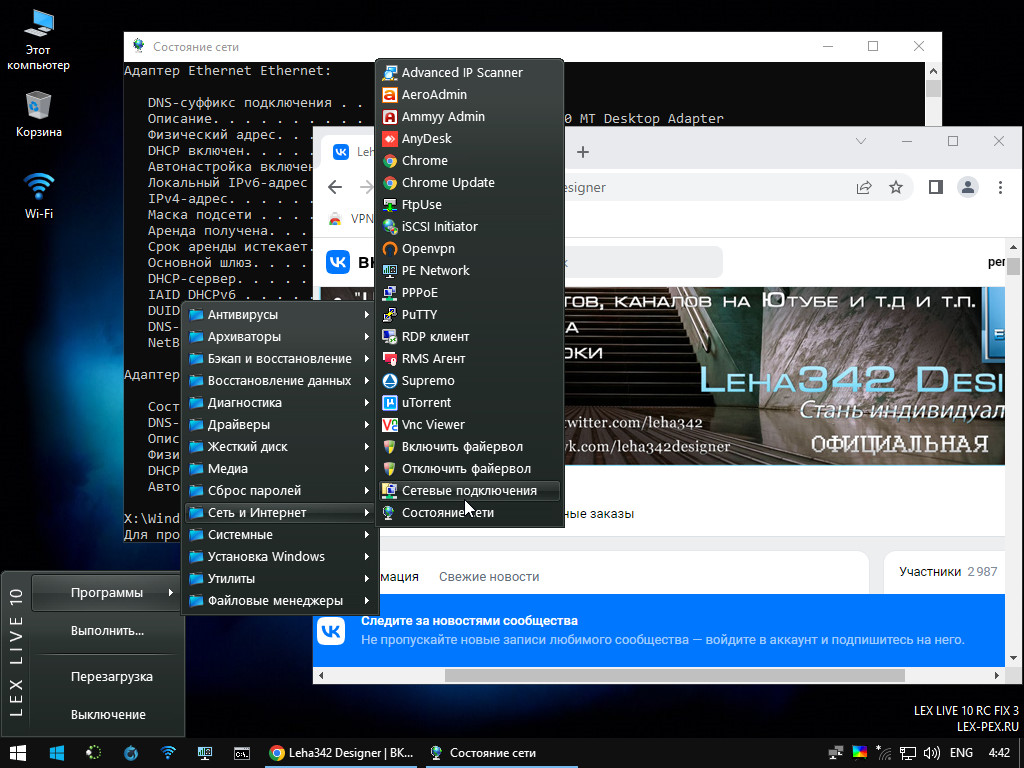Open Chrome side panel icon
Viewport: 1024px width, 768px height.
pyautogui.click(x=936, y=187)
